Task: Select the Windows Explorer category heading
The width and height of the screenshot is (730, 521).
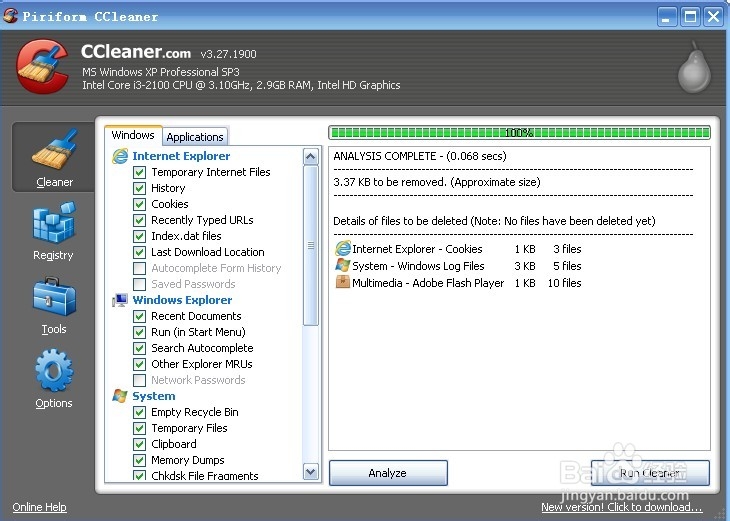Action: [182, 300]
